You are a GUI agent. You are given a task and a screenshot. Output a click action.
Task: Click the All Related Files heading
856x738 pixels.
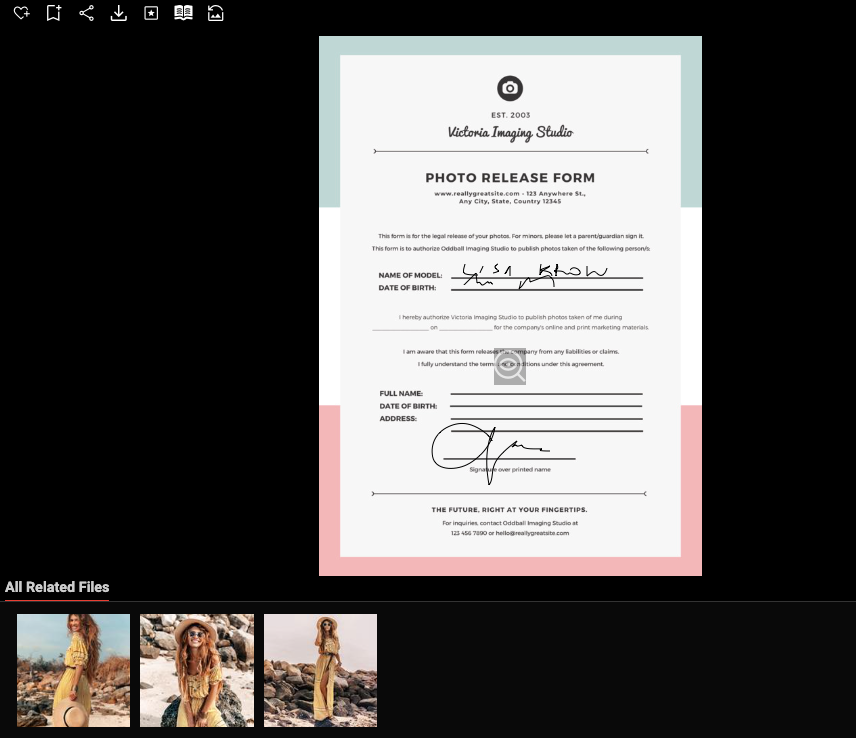coord(57,587)
